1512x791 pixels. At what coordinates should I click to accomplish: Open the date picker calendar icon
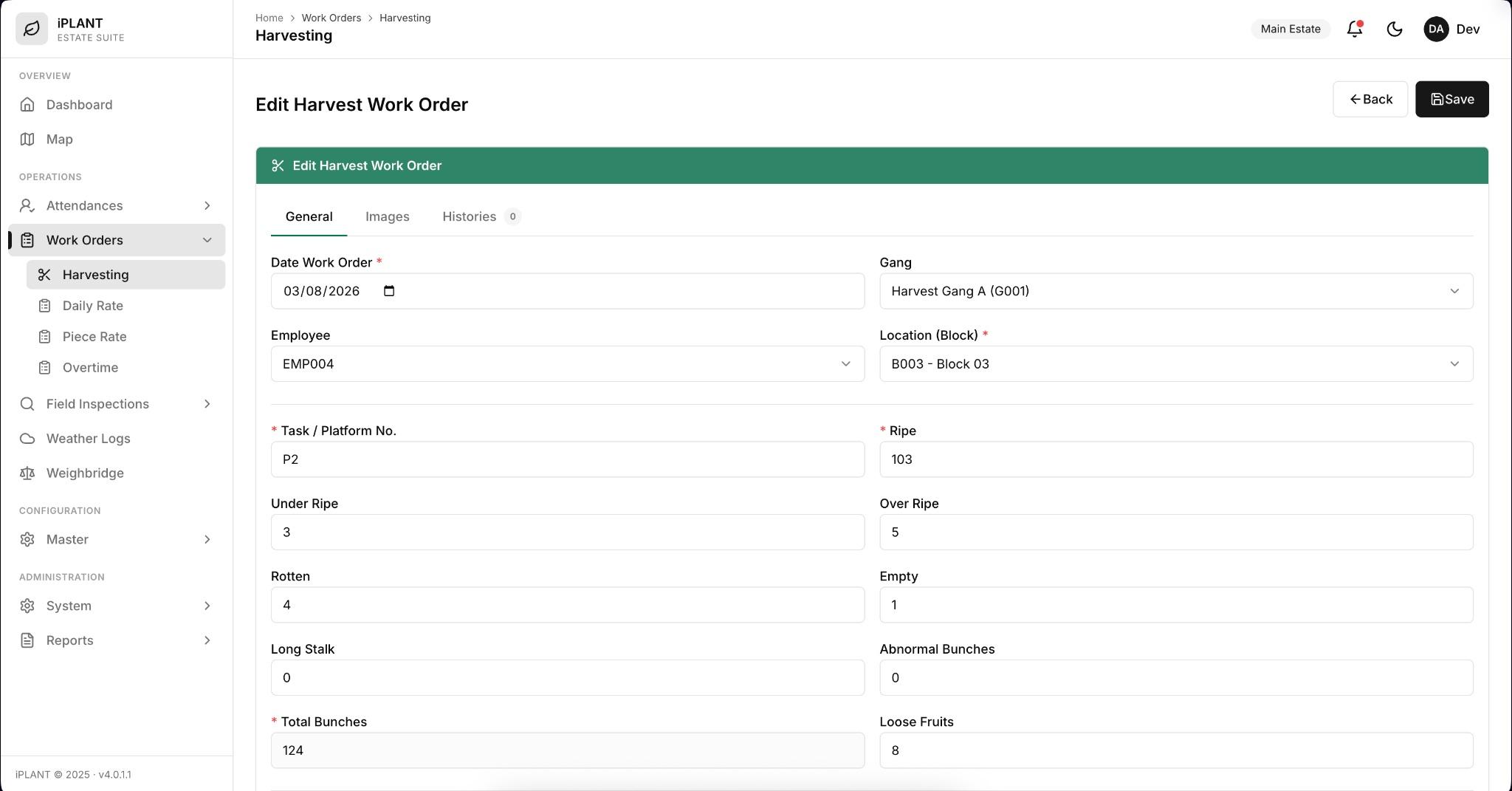[x=389, y=291]
